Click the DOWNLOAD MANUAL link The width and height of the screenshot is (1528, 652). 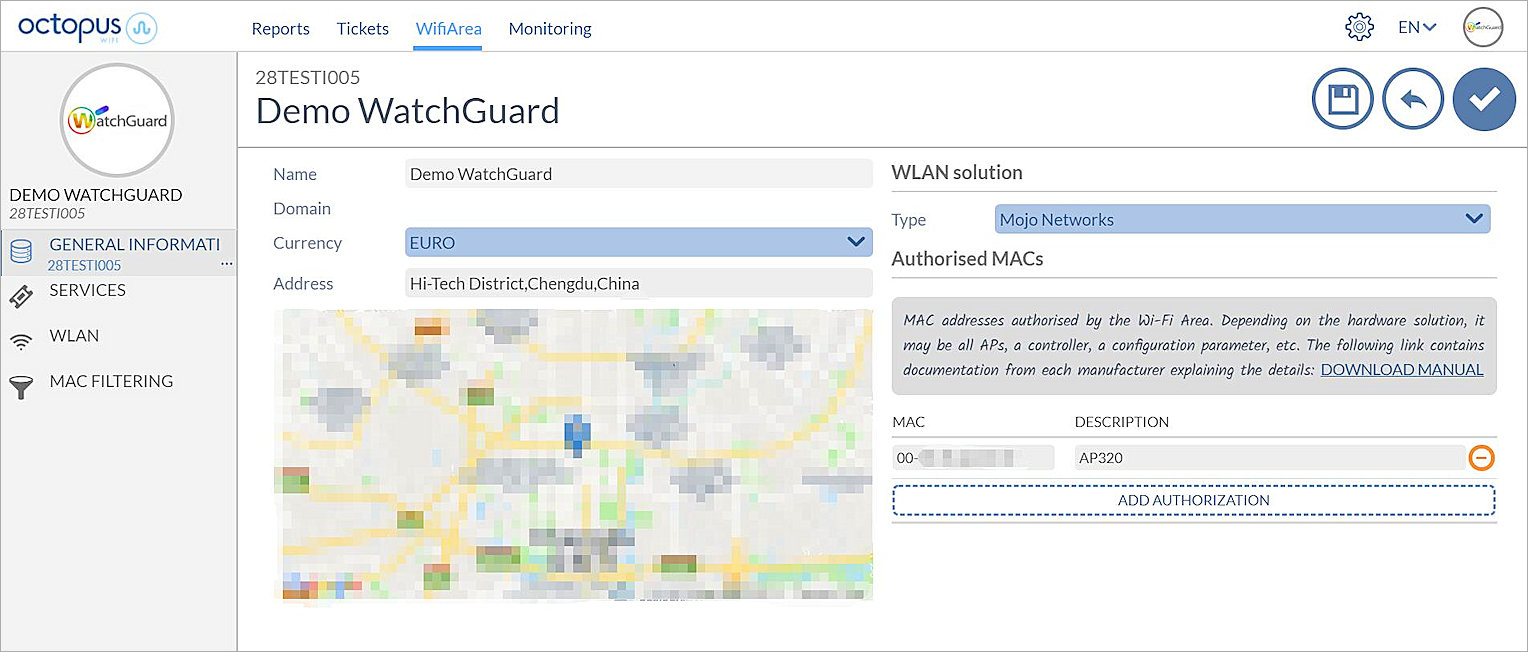click(x=1401, y=369)
